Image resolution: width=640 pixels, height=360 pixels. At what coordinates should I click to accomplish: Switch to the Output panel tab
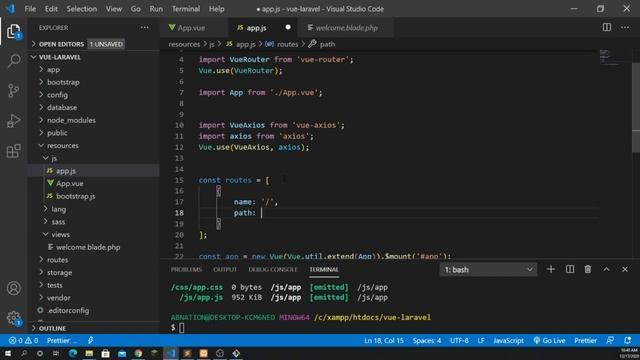[225, 269]
